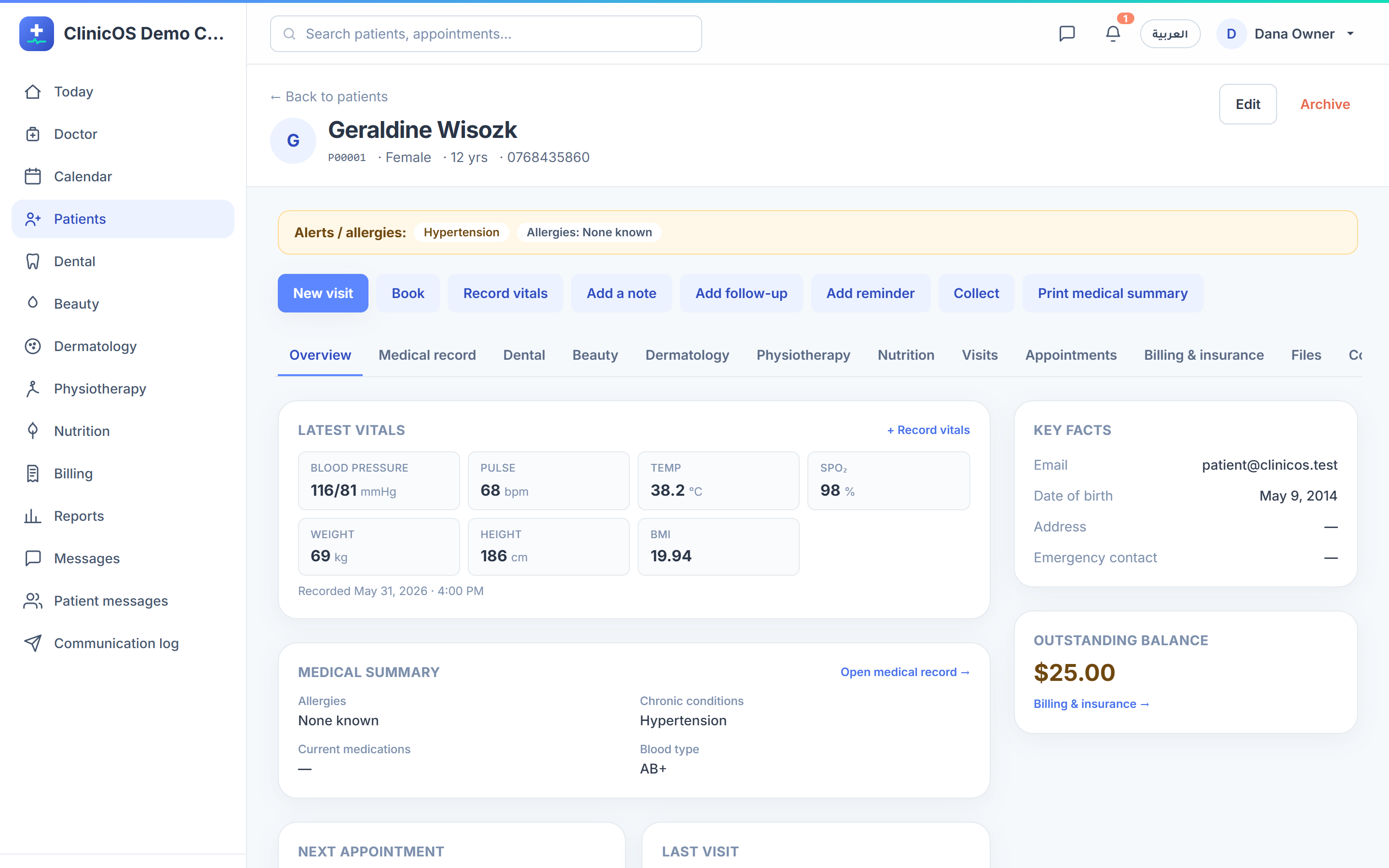Click Weight 69 kg card
This screenshot has width=1389, height=868.
379,546
